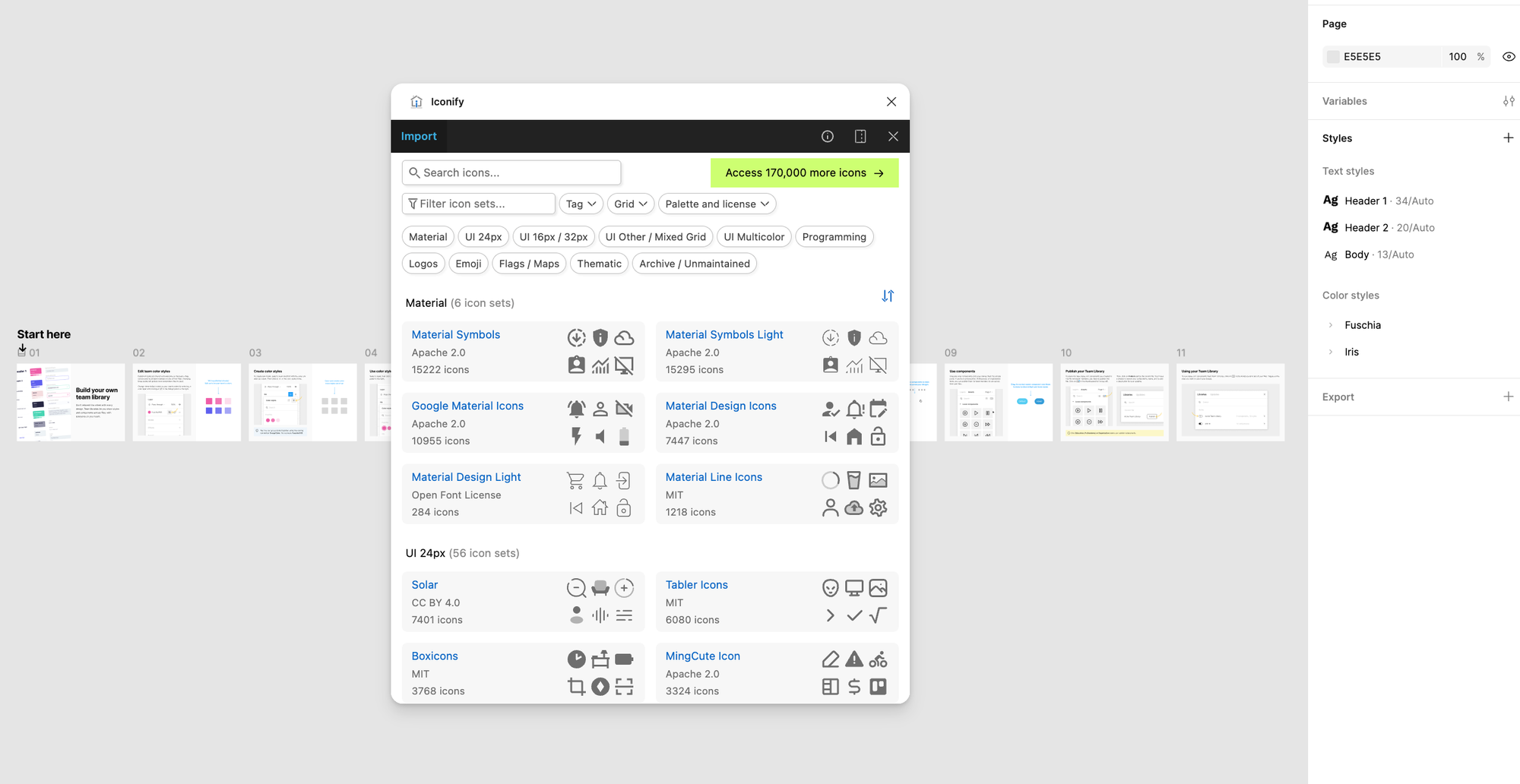Toggle the plugin layout panel icon
Image resolution: width=1520 pixels, height=784 pixels.
coord(860,136)
